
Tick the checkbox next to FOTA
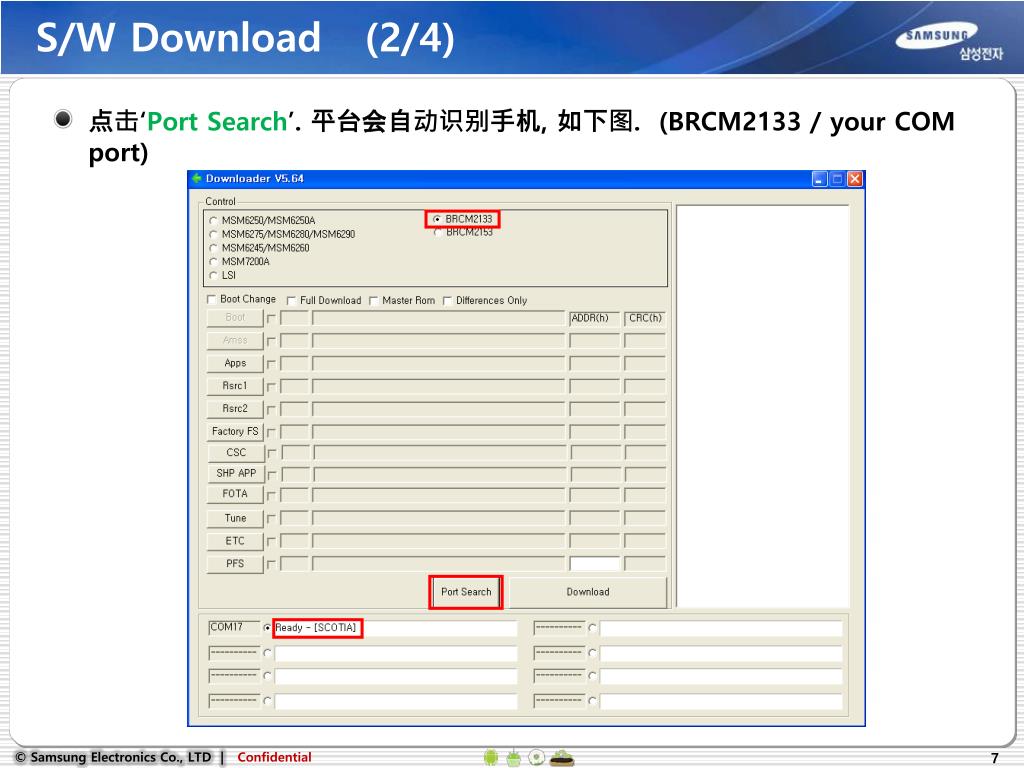(x=272, y=495)
